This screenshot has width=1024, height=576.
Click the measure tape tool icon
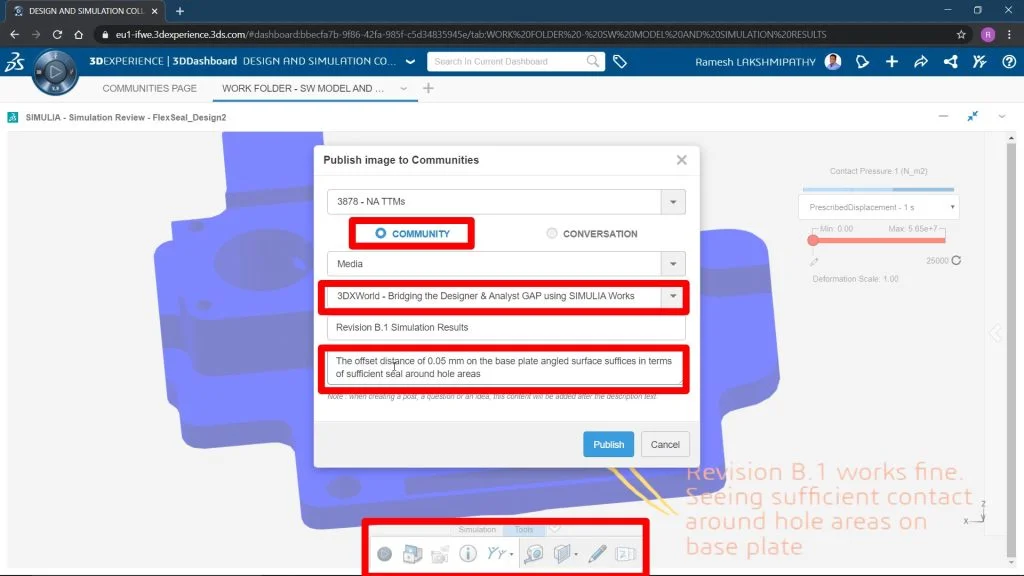click(x=535, y=554)
